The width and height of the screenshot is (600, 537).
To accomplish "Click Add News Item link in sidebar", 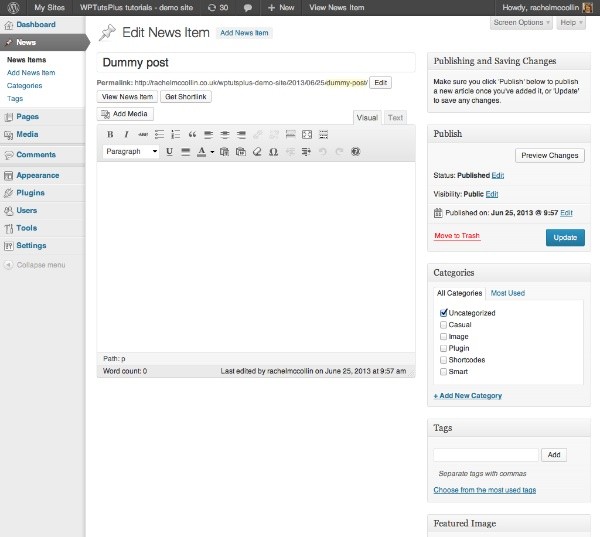I will (x=31, y=73).
